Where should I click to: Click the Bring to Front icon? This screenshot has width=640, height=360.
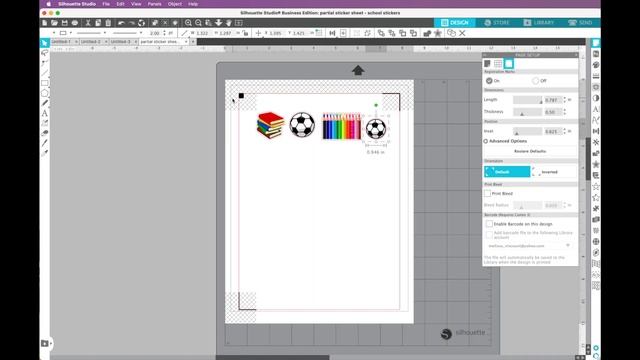(x=381, y=33)
